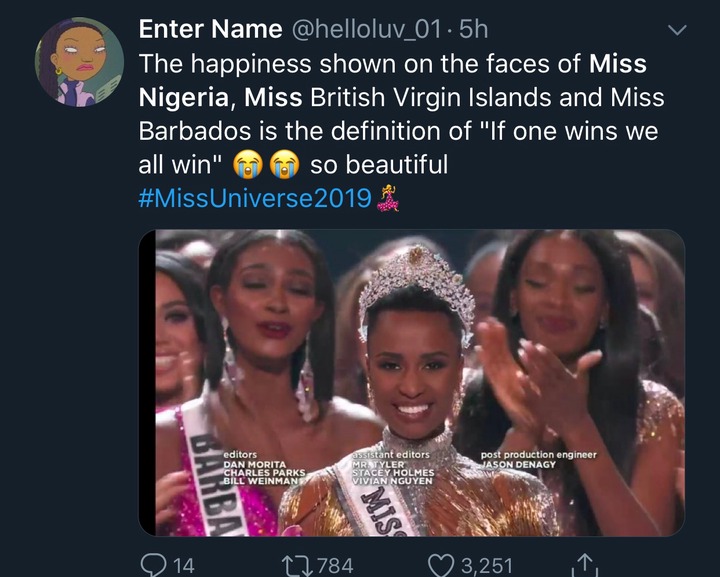
Task: Click the "so beautiful" text in tweet
Action: 379,166
